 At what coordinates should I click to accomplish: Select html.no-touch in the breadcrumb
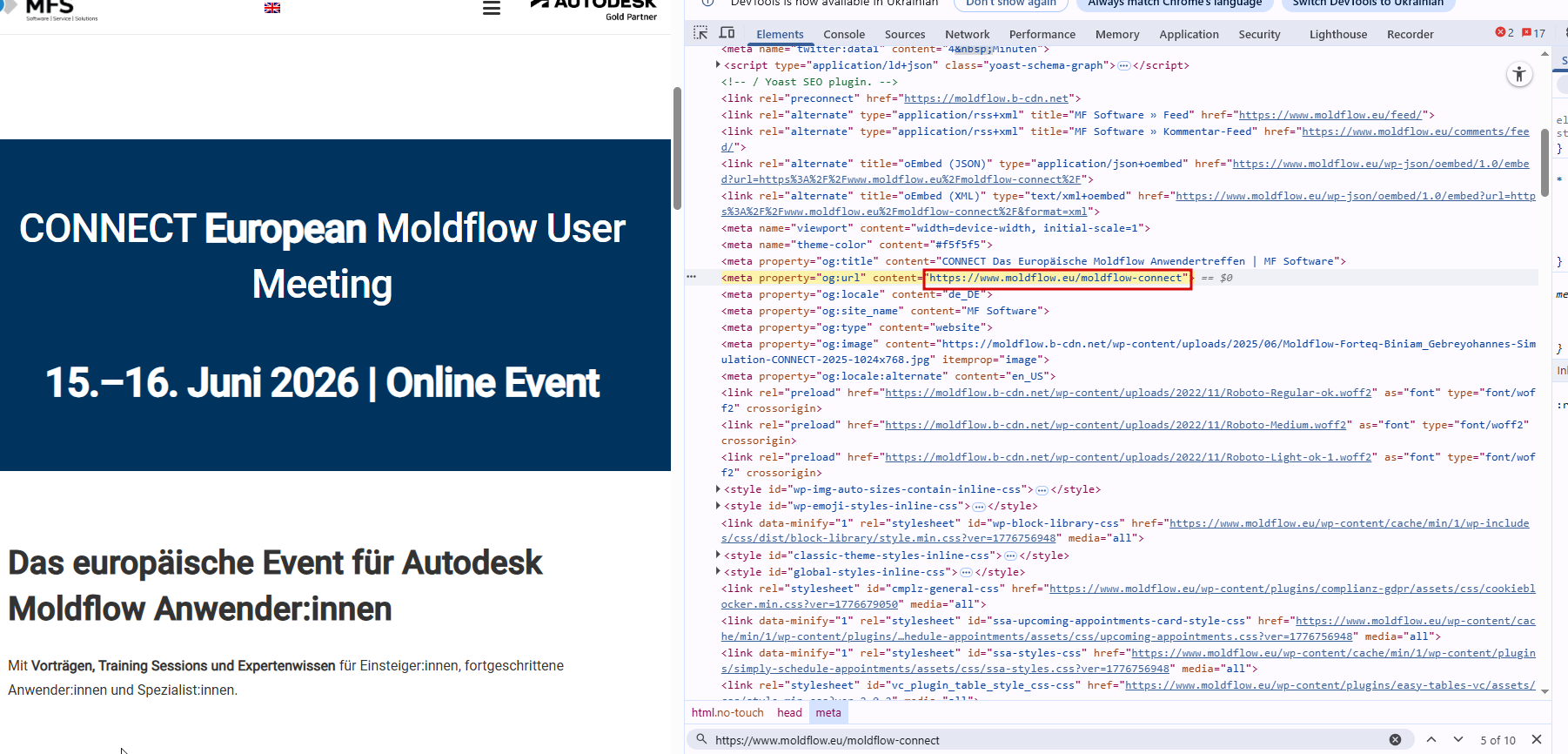727,712
